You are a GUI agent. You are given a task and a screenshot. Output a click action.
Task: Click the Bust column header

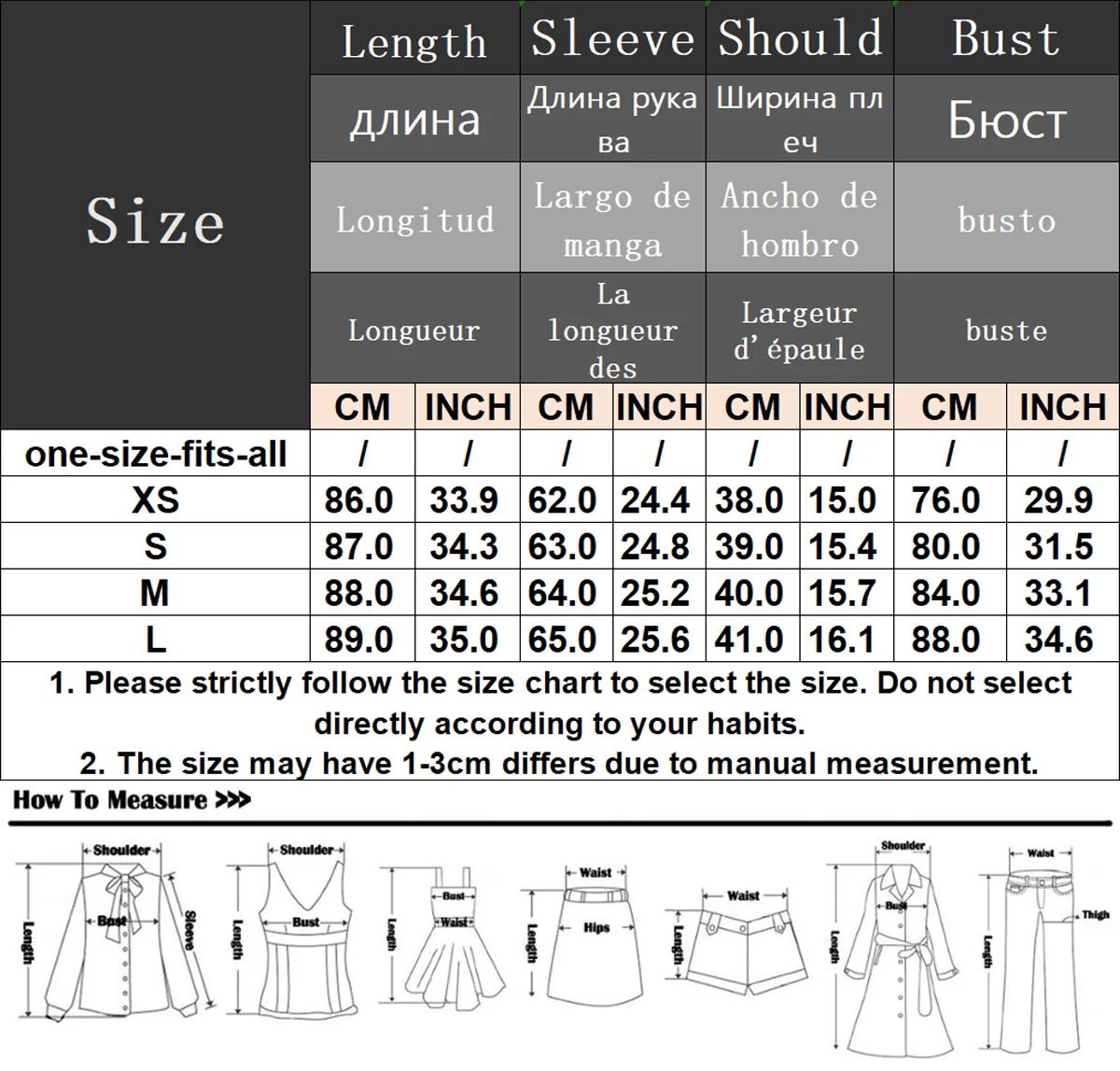point(1006,38)
